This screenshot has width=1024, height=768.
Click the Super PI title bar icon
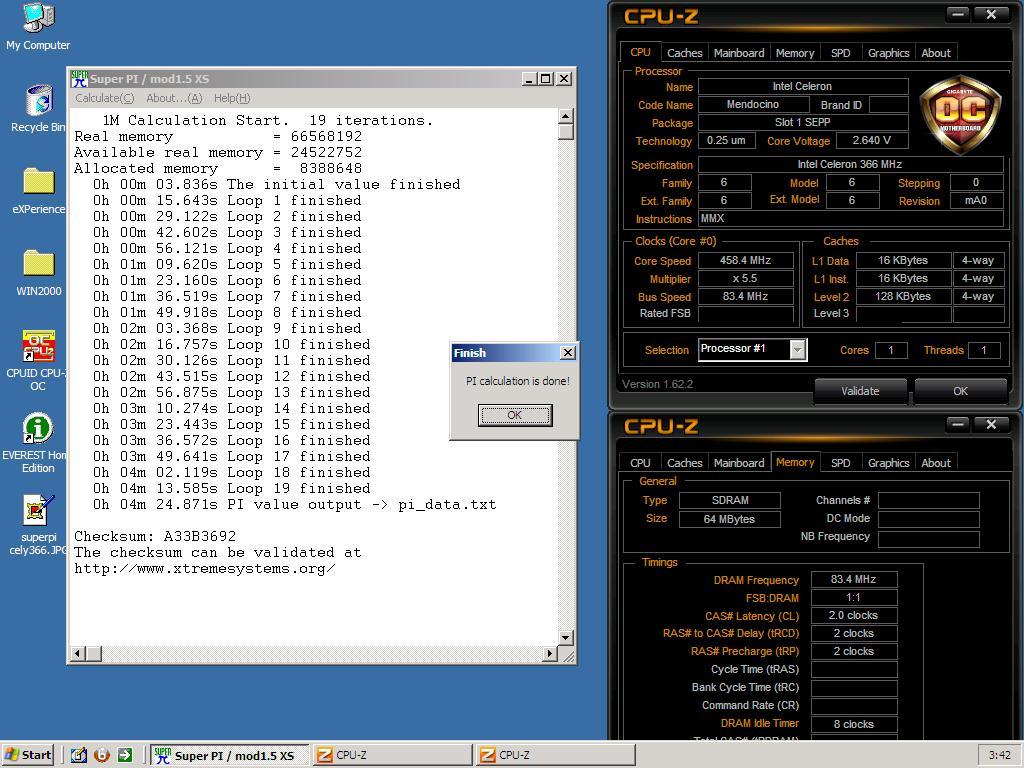[x=80, y=79]
